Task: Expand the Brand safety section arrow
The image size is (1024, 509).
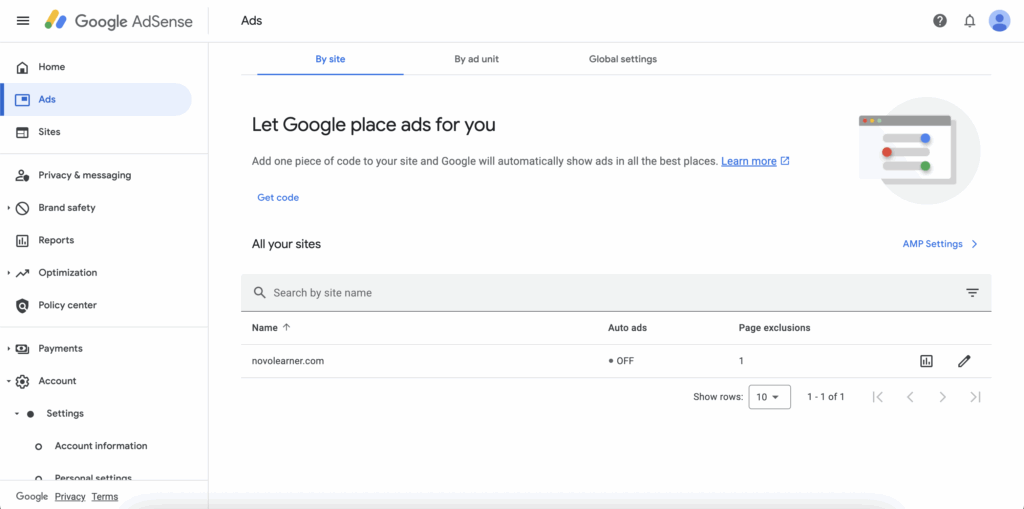Action: pyautogui.click(x=8, y=208)
